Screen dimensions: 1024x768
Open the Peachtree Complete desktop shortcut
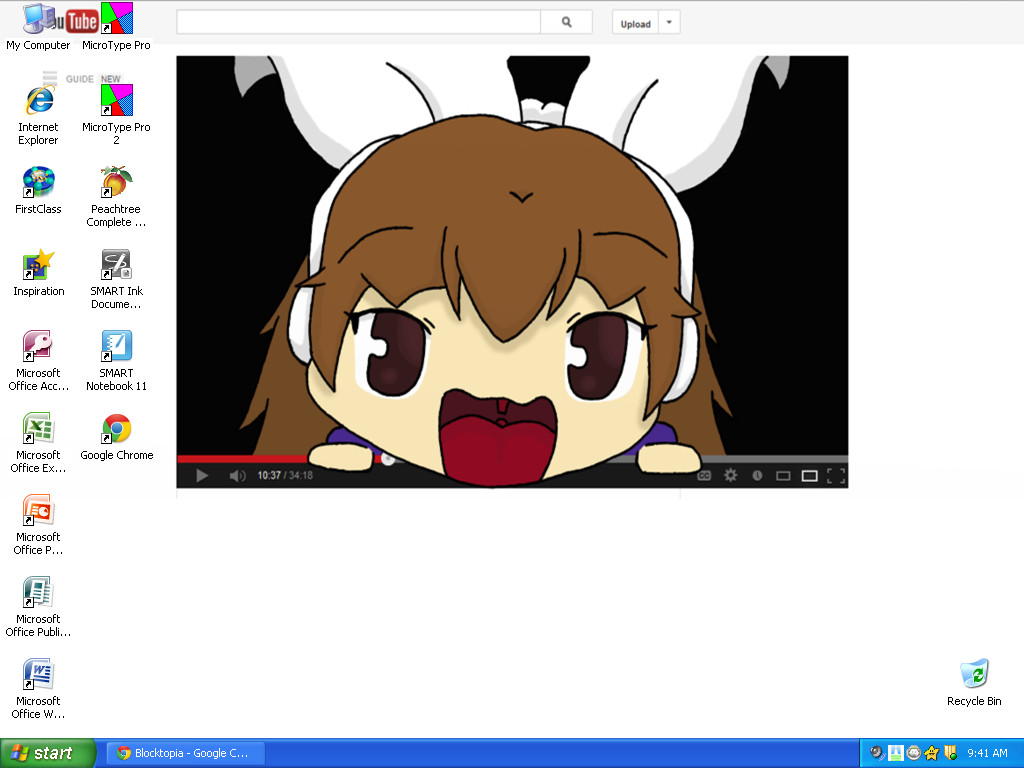point(116,198)
